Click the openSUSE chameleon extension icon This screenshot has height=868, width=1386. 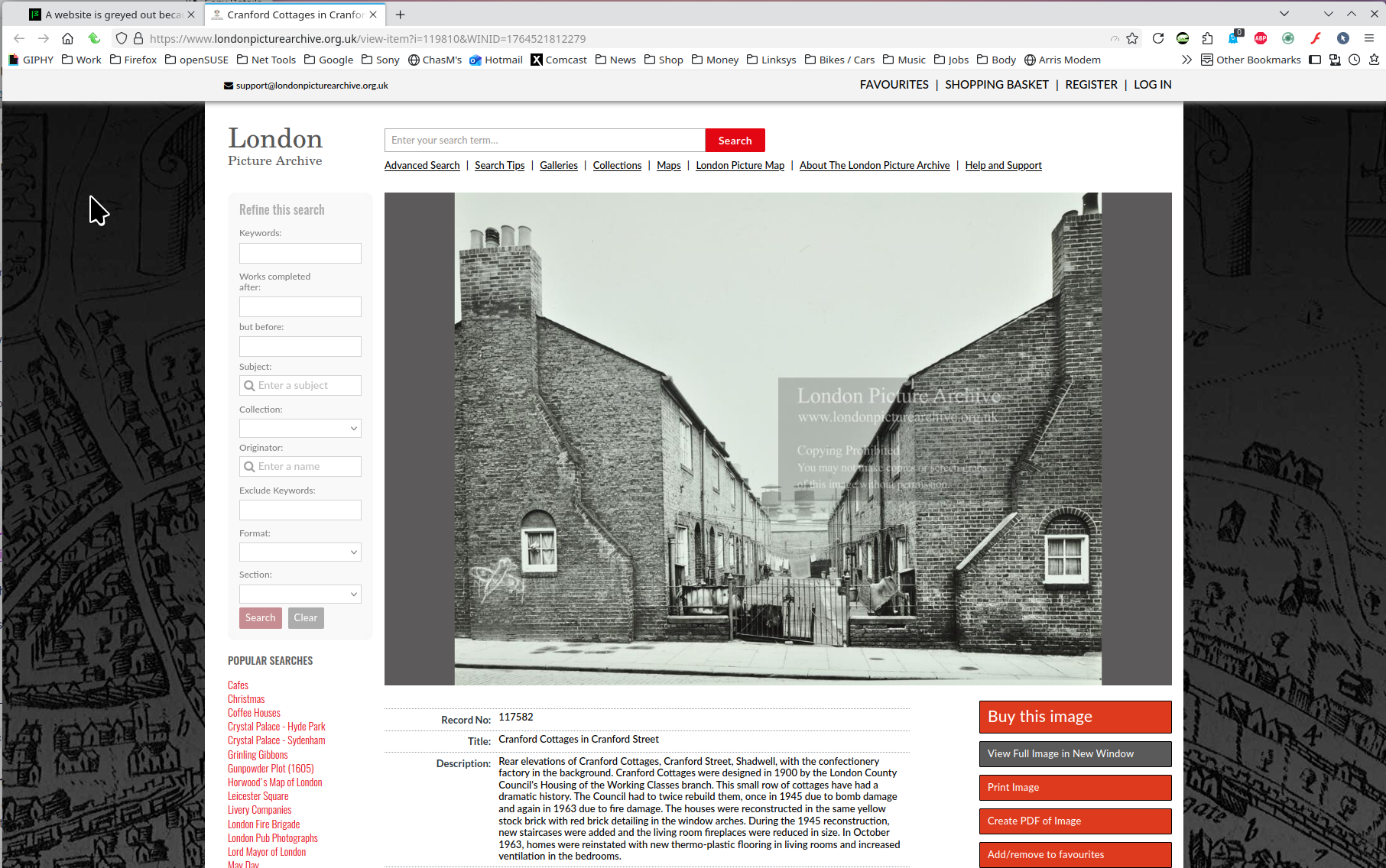pyautogui.click(x=1183, y=38)
